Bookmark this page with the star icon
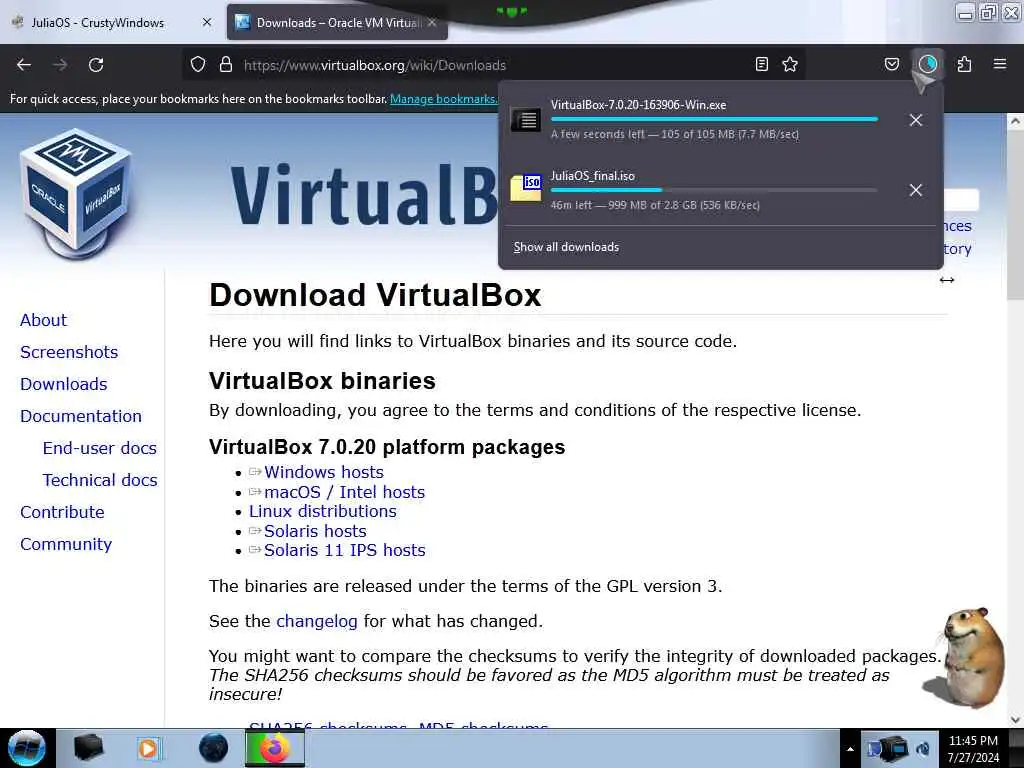Image resolution: width=1024 pixels, height=768 pixels. (x=790, y=64)
